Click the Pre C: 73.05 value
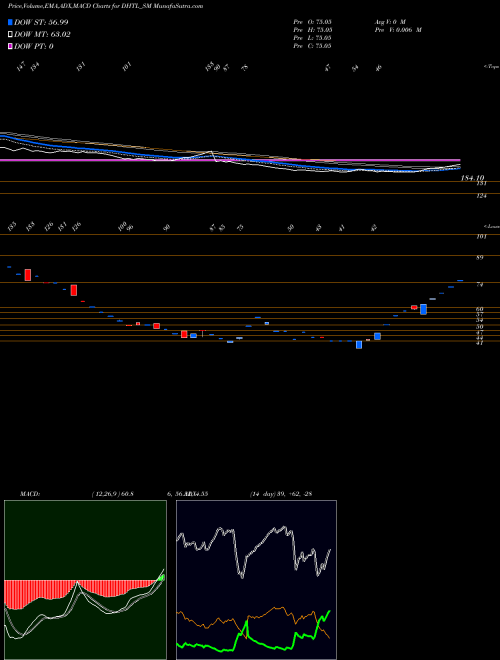500x660 pixels. 313,46
